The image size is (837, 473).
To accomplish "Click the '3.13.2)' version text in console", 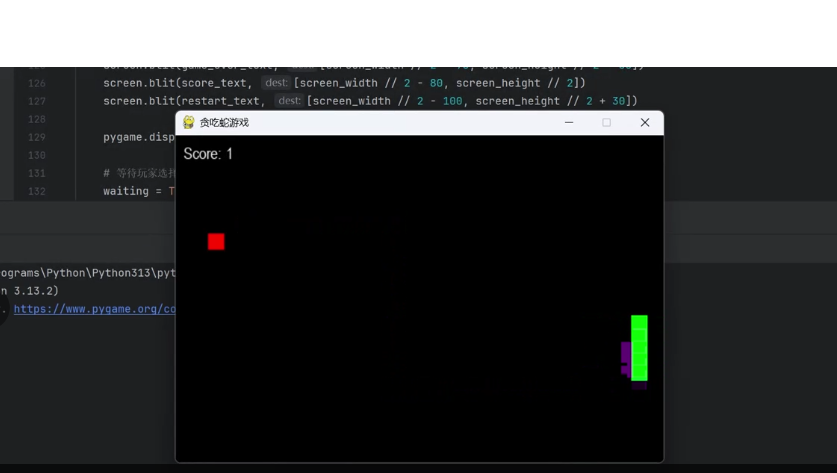I will tap(36, 291).
